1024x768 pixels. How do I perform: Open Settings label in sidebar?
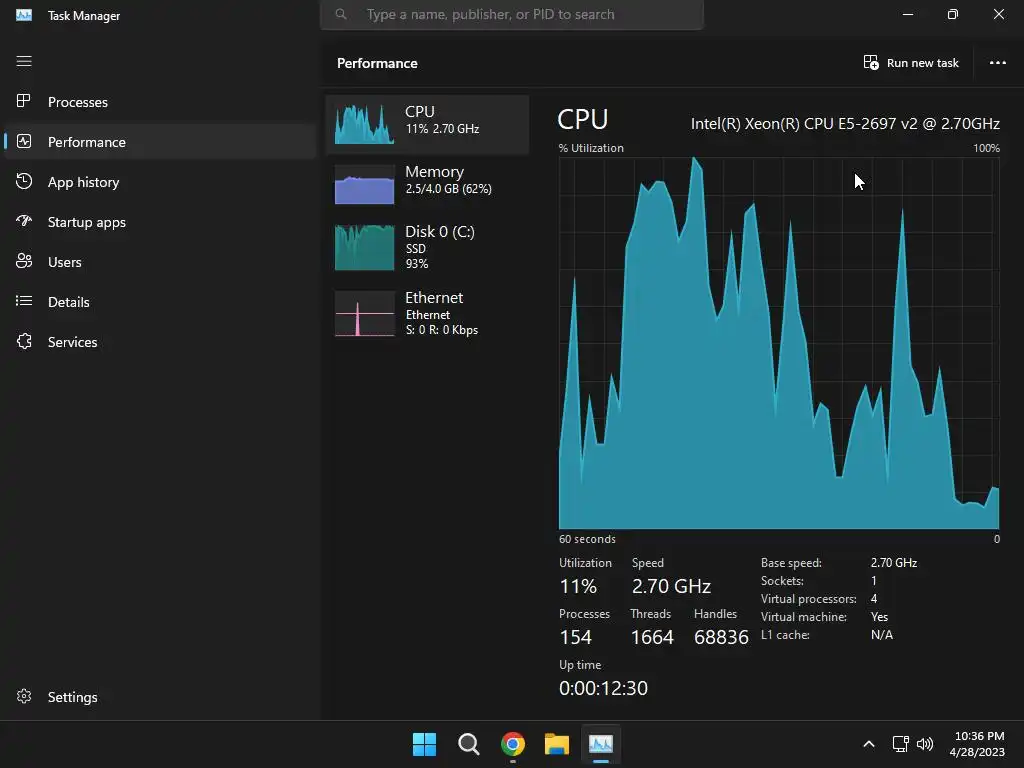click(72, 697)
